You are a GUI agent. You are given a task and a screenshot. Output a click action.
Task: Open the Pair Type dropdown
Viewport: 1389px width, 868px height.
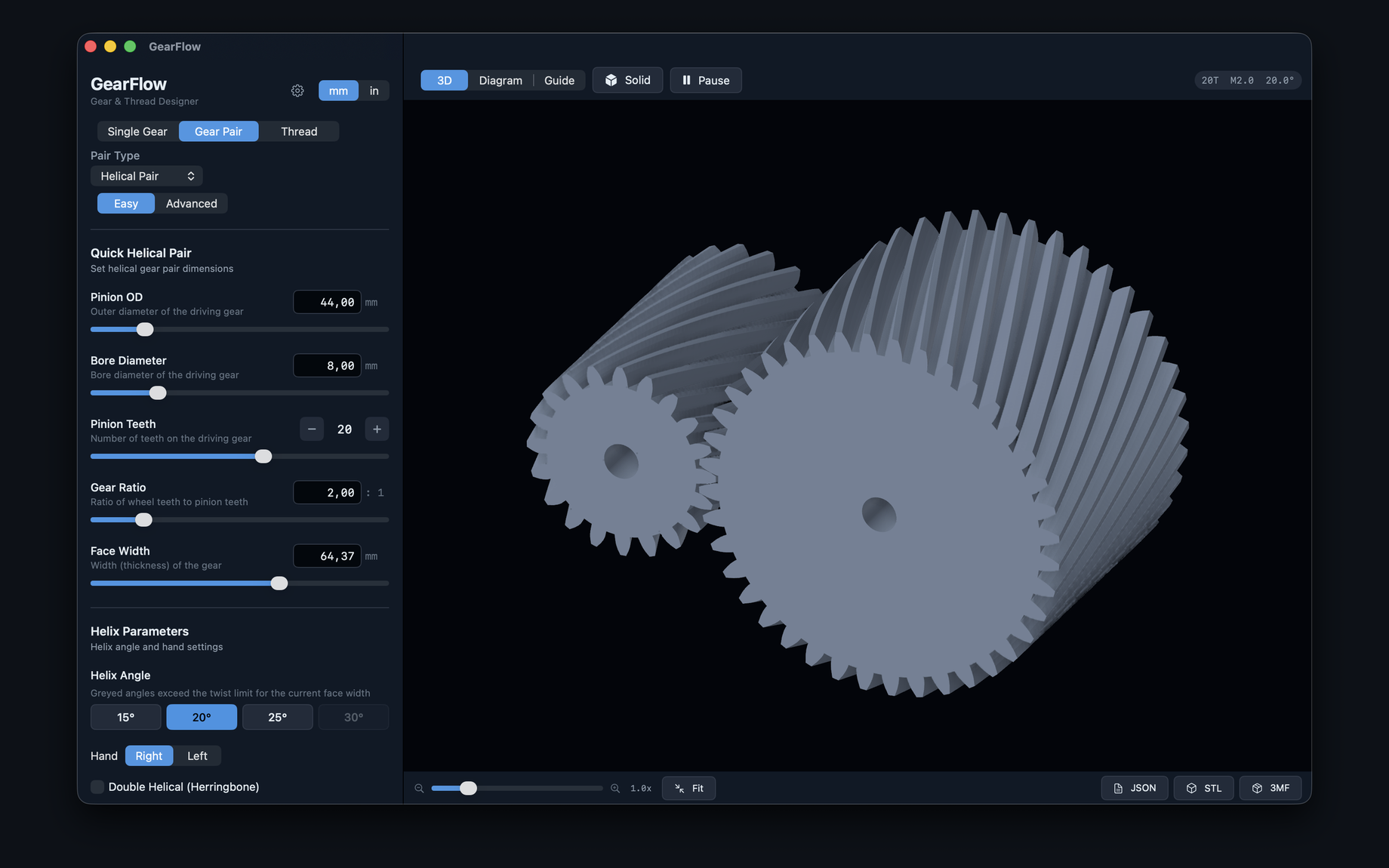pos(146,176)
